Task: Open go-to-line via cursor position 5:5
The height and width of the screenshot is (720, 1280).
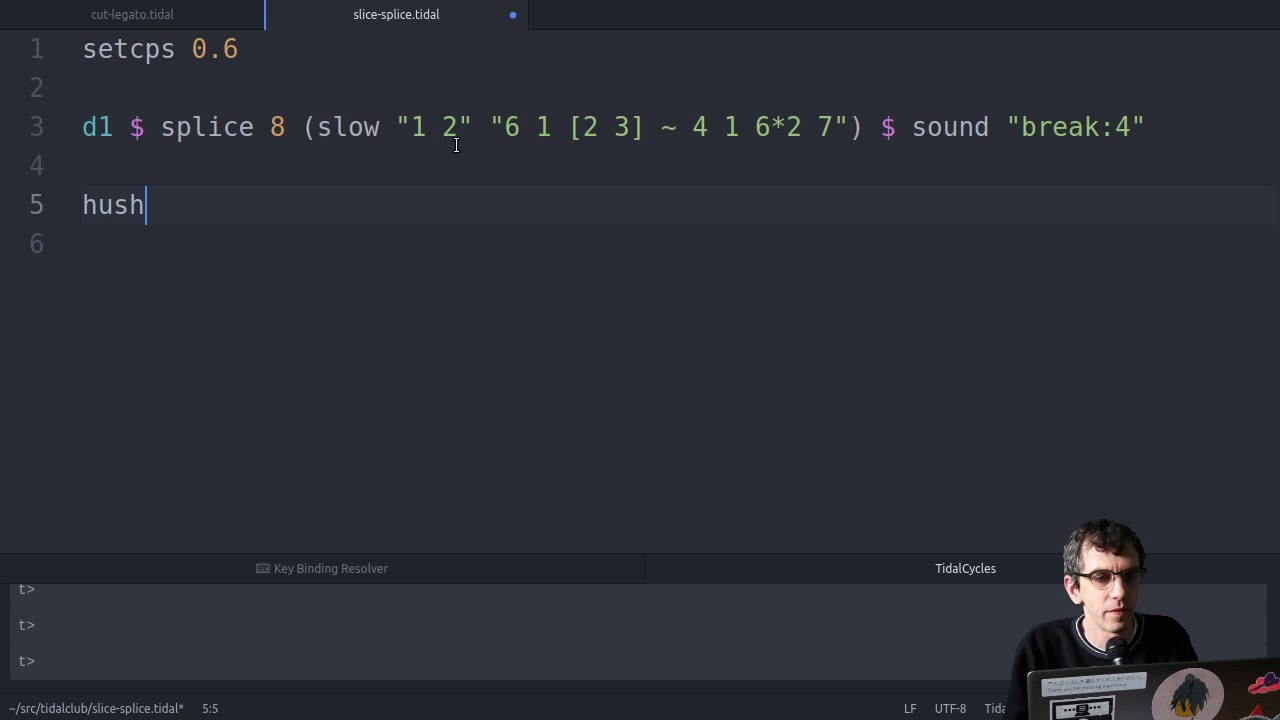Action: (210, 708)
